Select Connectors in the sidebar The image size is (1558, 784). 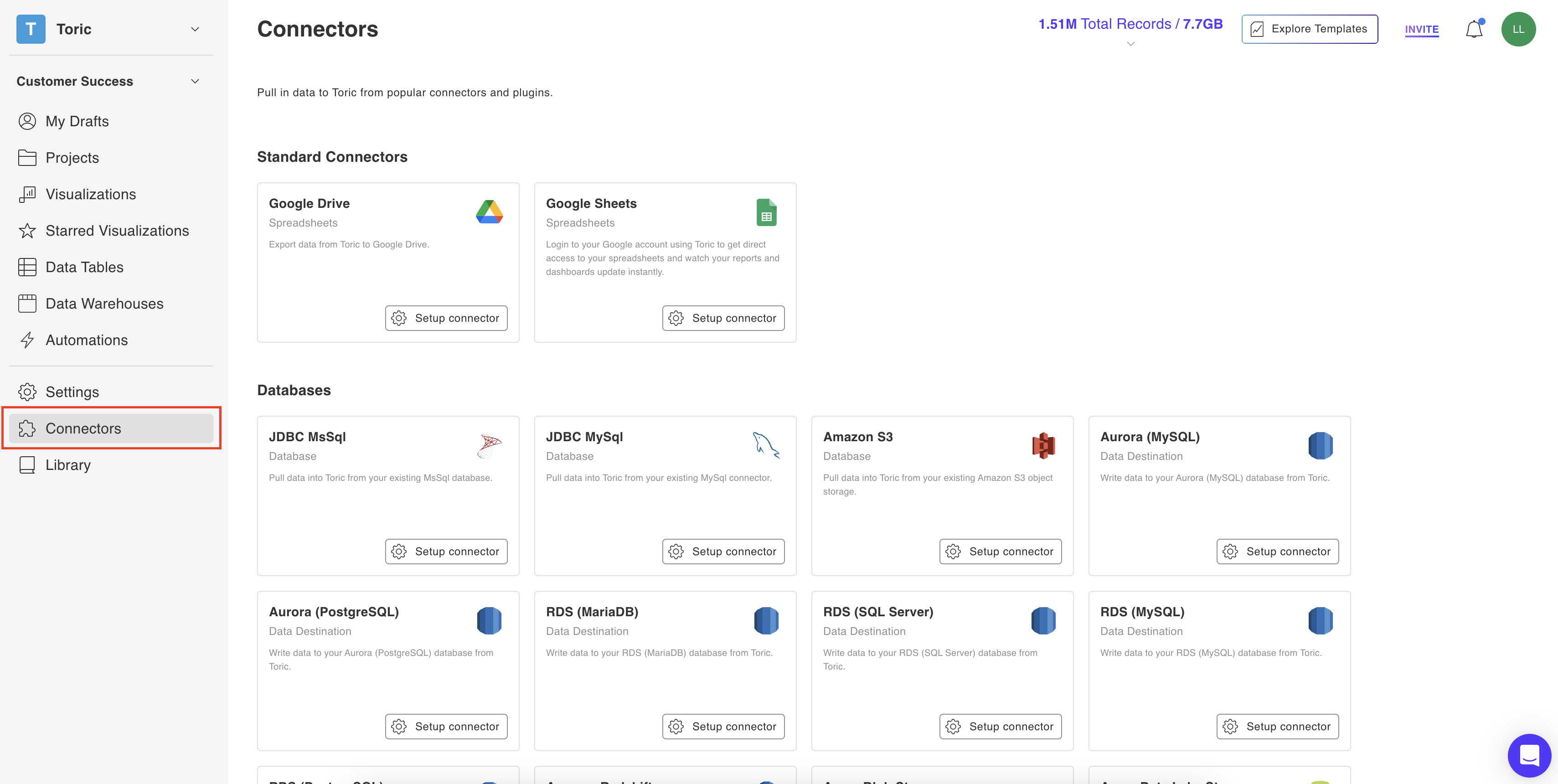pyautogui.click(x=111, y=428)
